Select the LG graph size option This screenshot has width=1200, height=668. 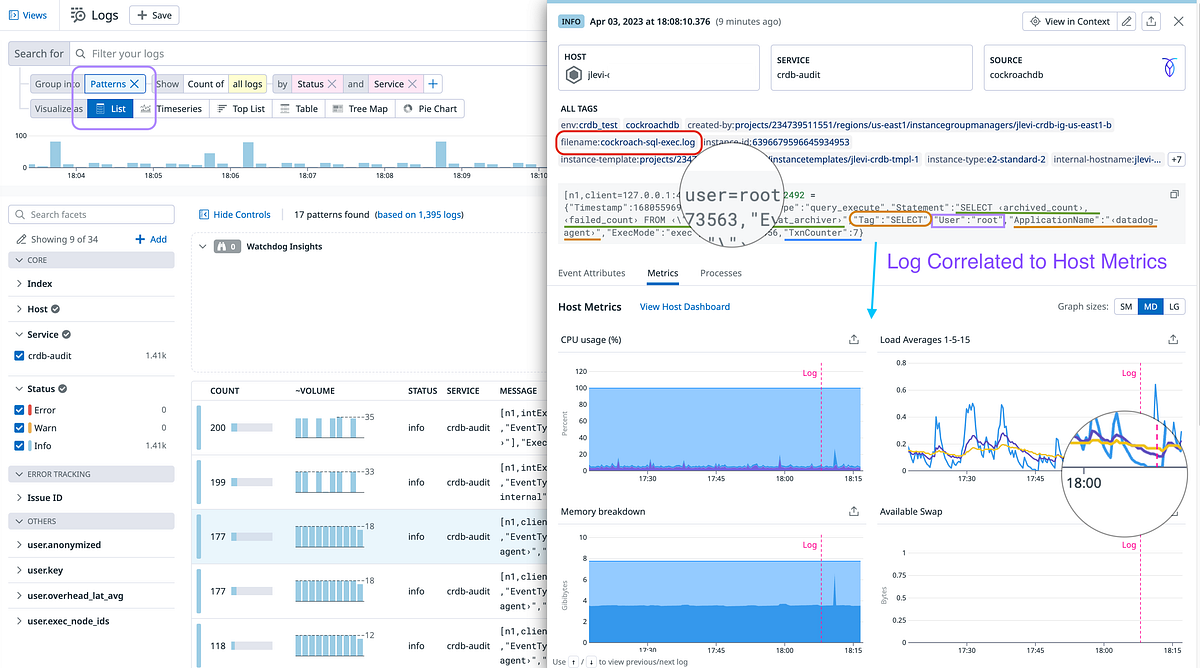coord(1175,307)
